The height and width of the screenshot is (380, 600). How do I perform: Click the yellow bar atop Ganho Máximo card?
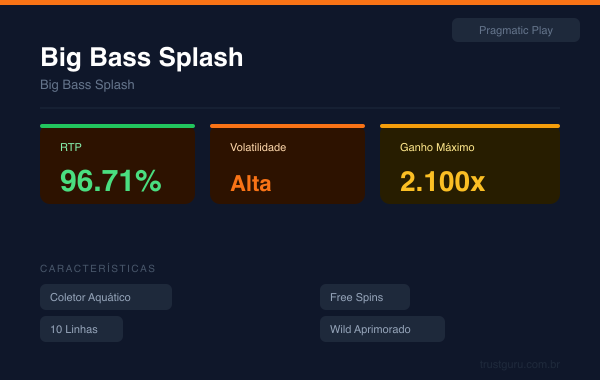[x=470, y=126]
